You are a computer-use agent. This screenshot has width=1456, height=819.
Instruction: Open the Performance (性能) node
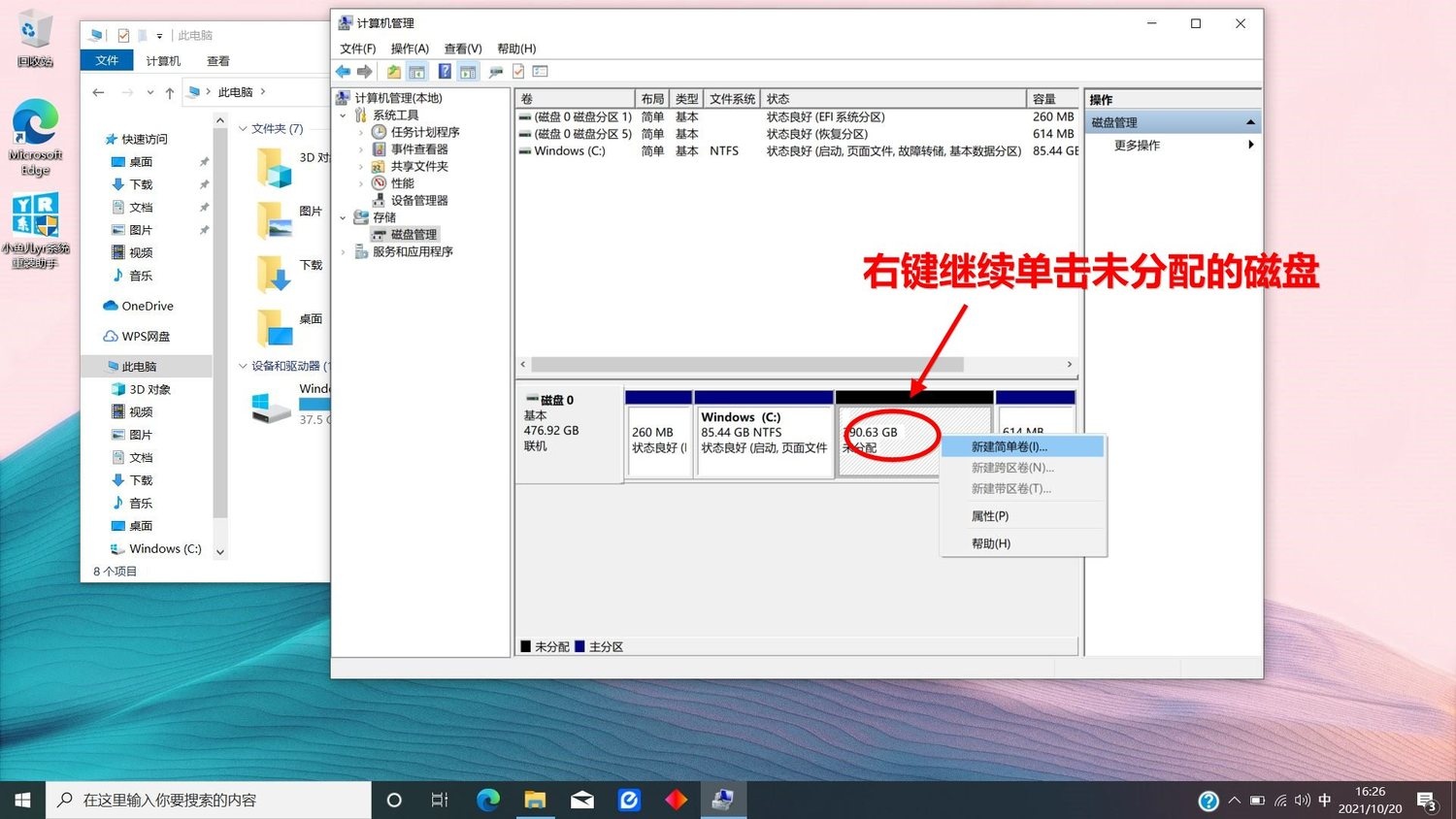(402, 183)
